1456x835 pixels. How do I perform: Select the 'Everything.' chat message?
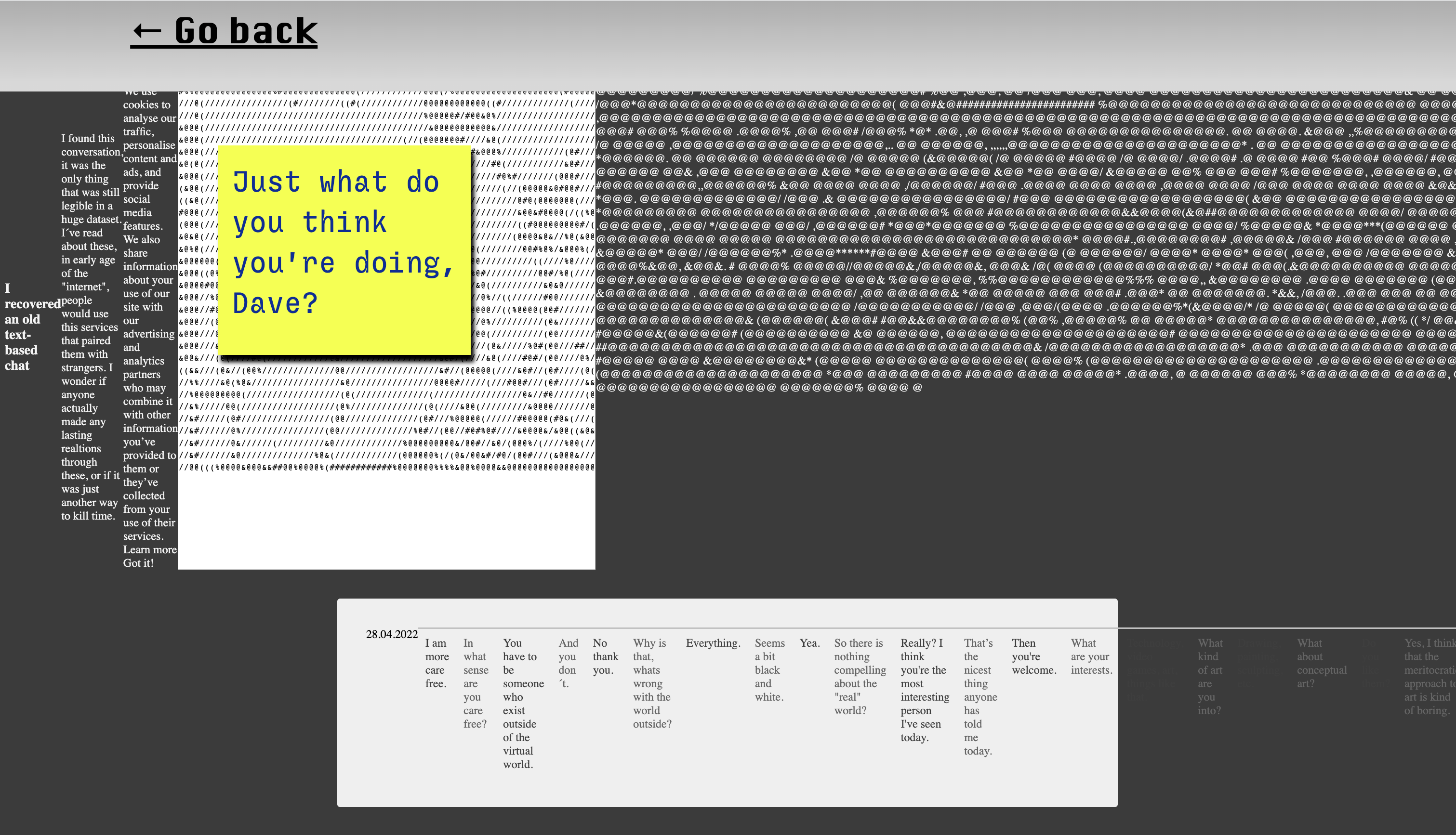pos(713,643)
